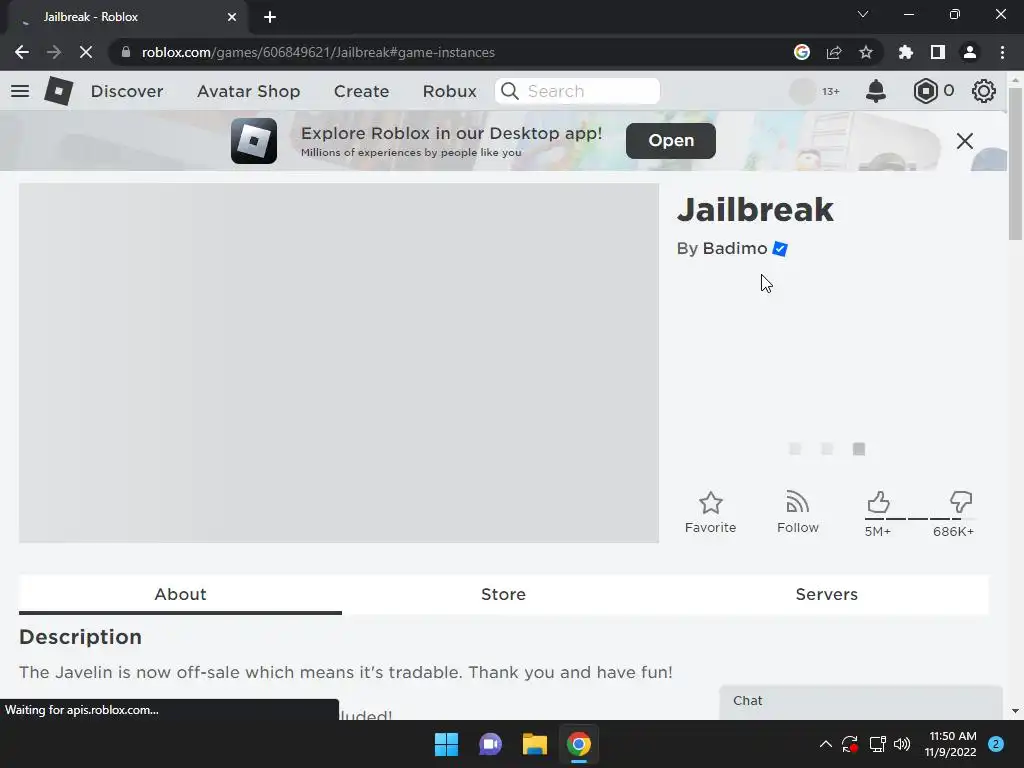
Task: Stop loading the page
Action: coord(86,52)
